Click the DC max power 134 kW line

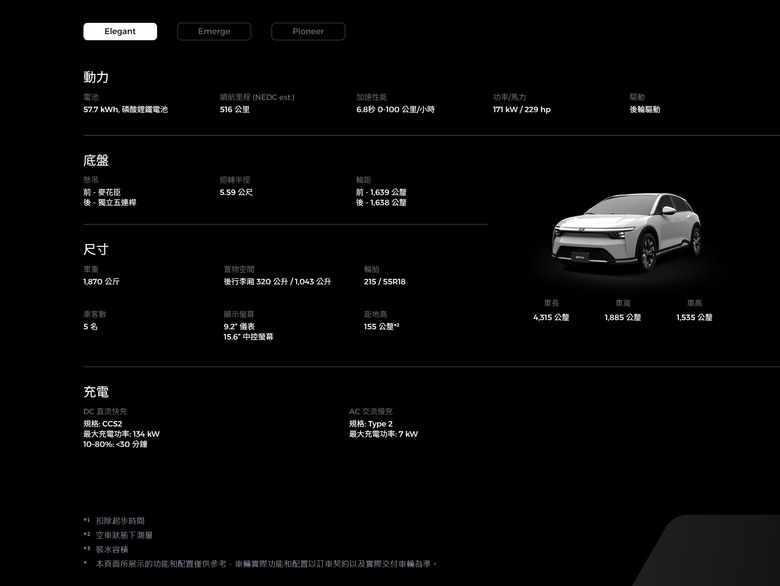(x=121, y=434)
